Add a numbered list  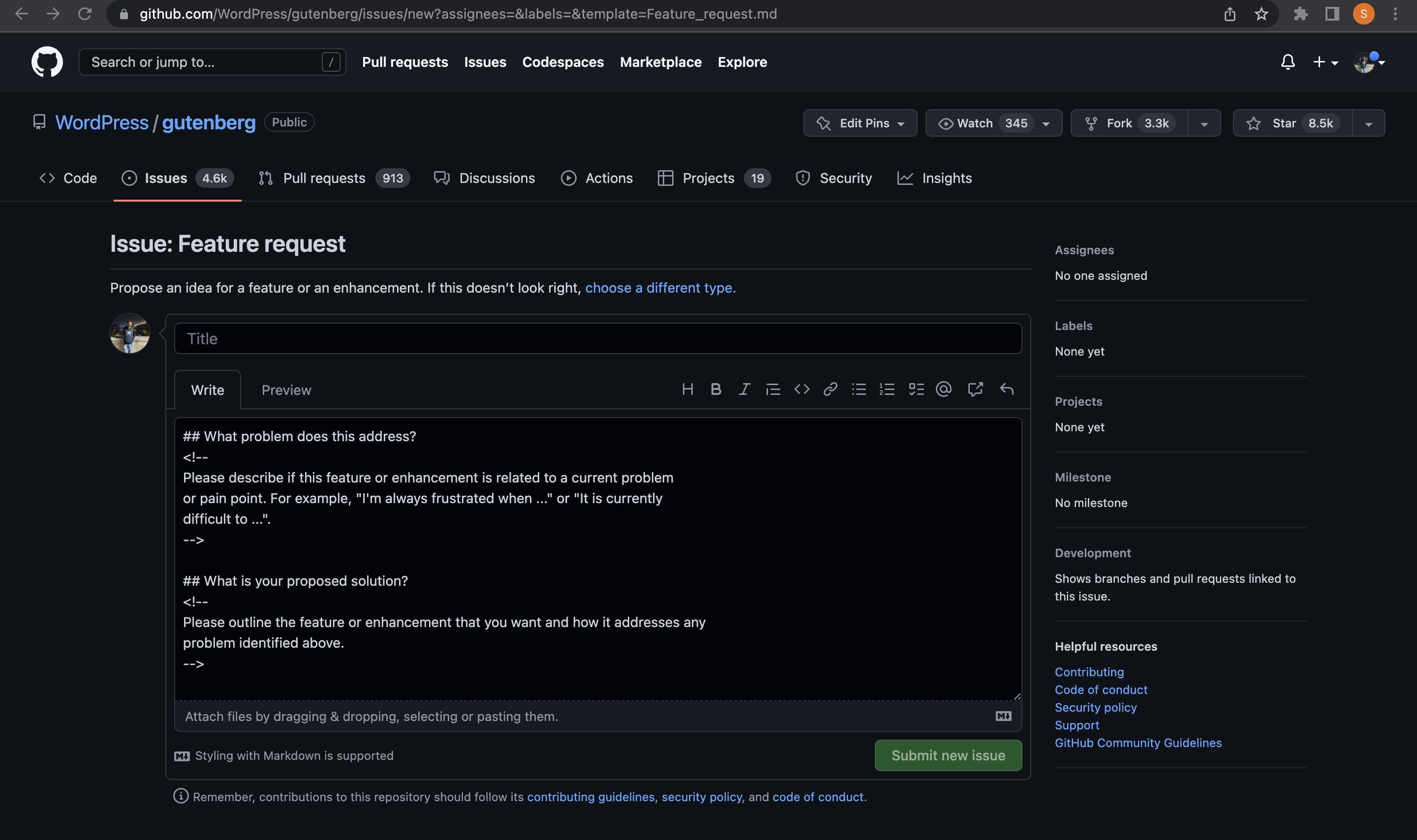(x=887, y=389)
